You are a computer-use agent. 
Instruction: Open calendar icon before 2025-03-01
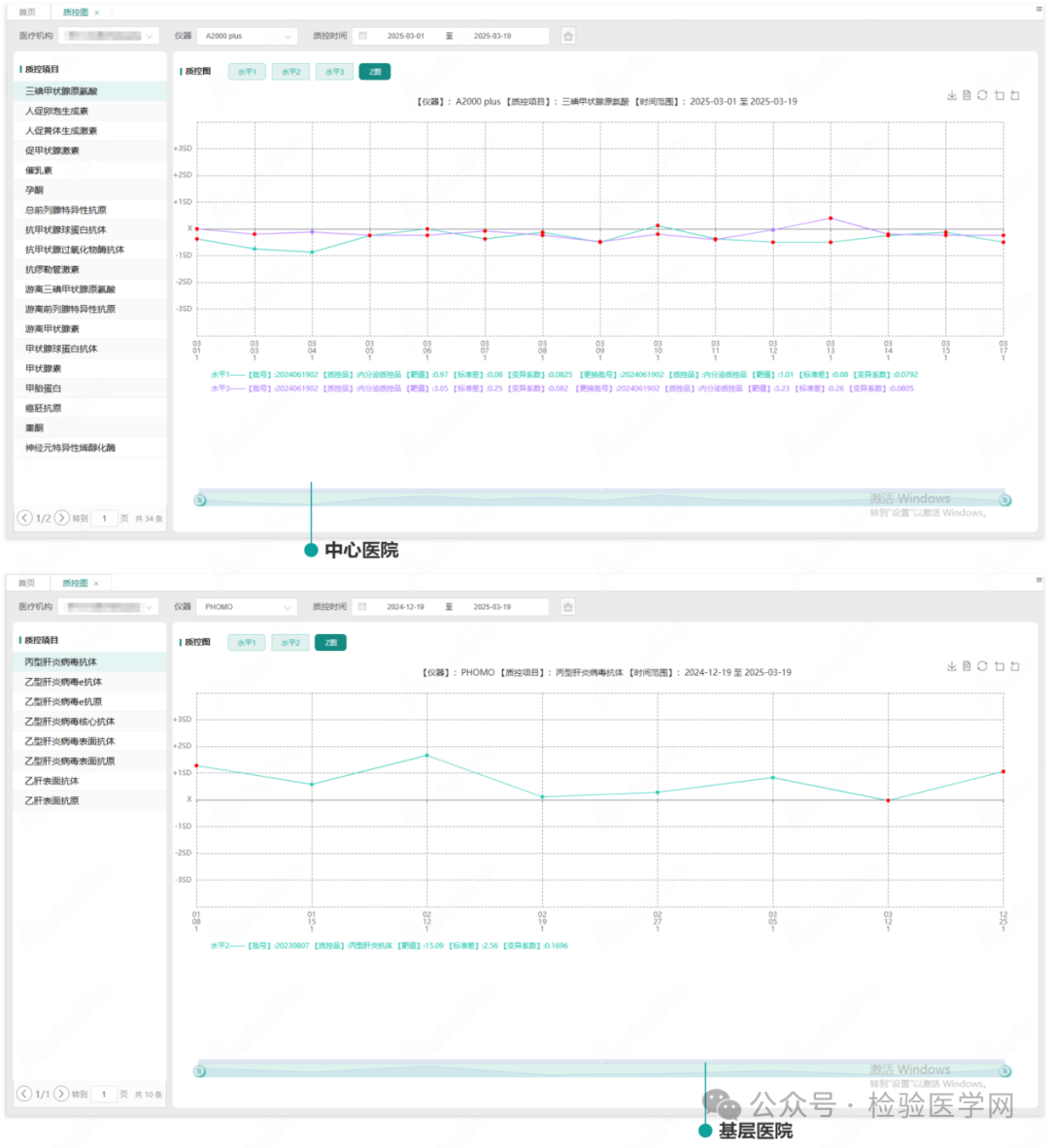click(x=363, y=36)
